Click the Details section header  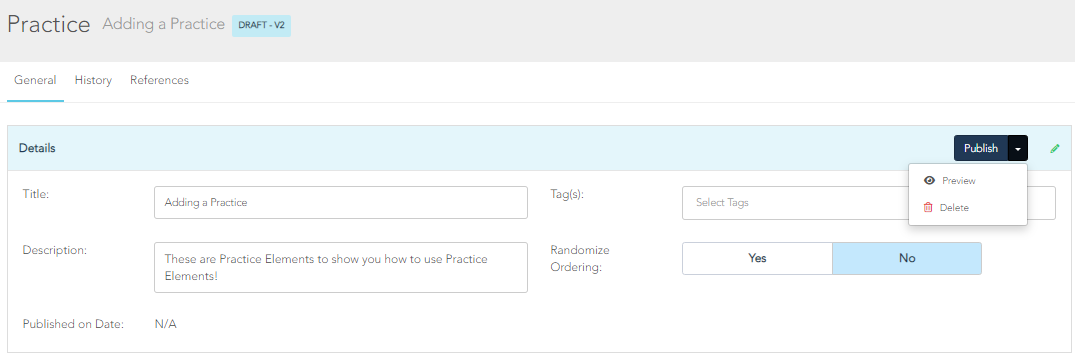tap(37, 148)
